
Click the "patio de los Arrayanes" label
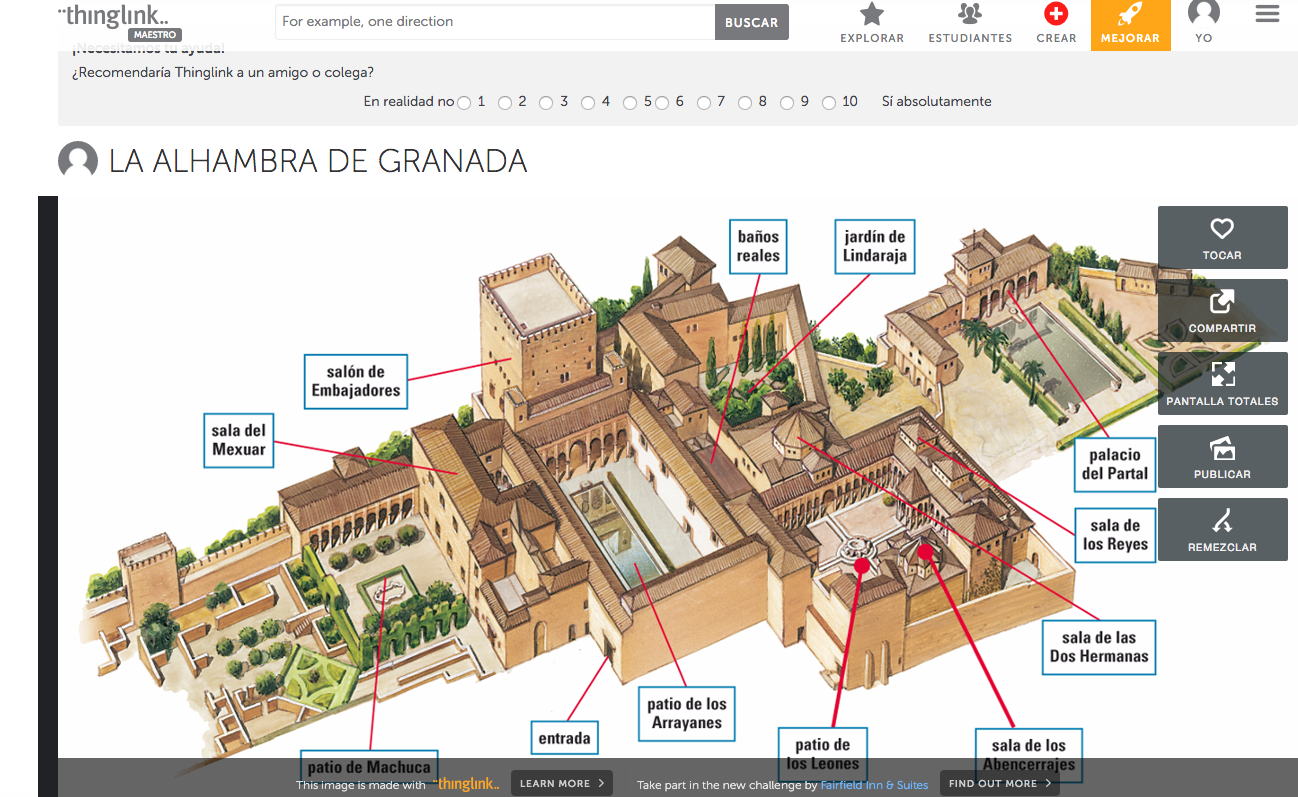tap(689, 713)
